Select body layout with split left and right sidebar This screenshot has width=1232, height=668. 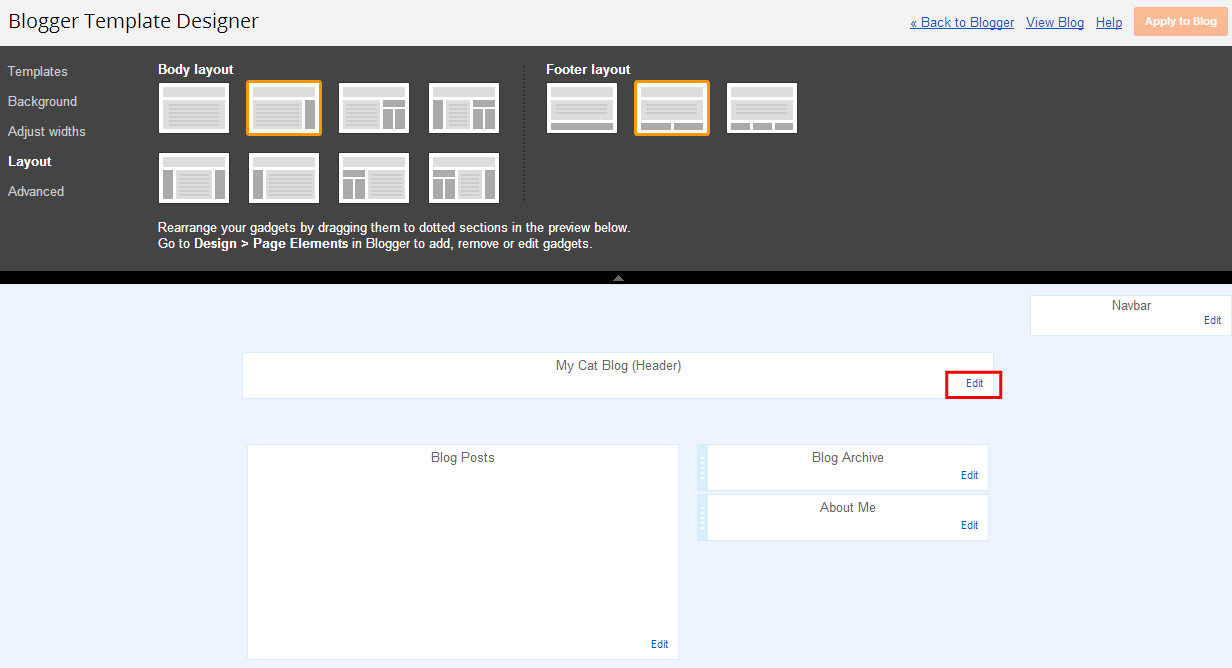click(x=464, y=178)
